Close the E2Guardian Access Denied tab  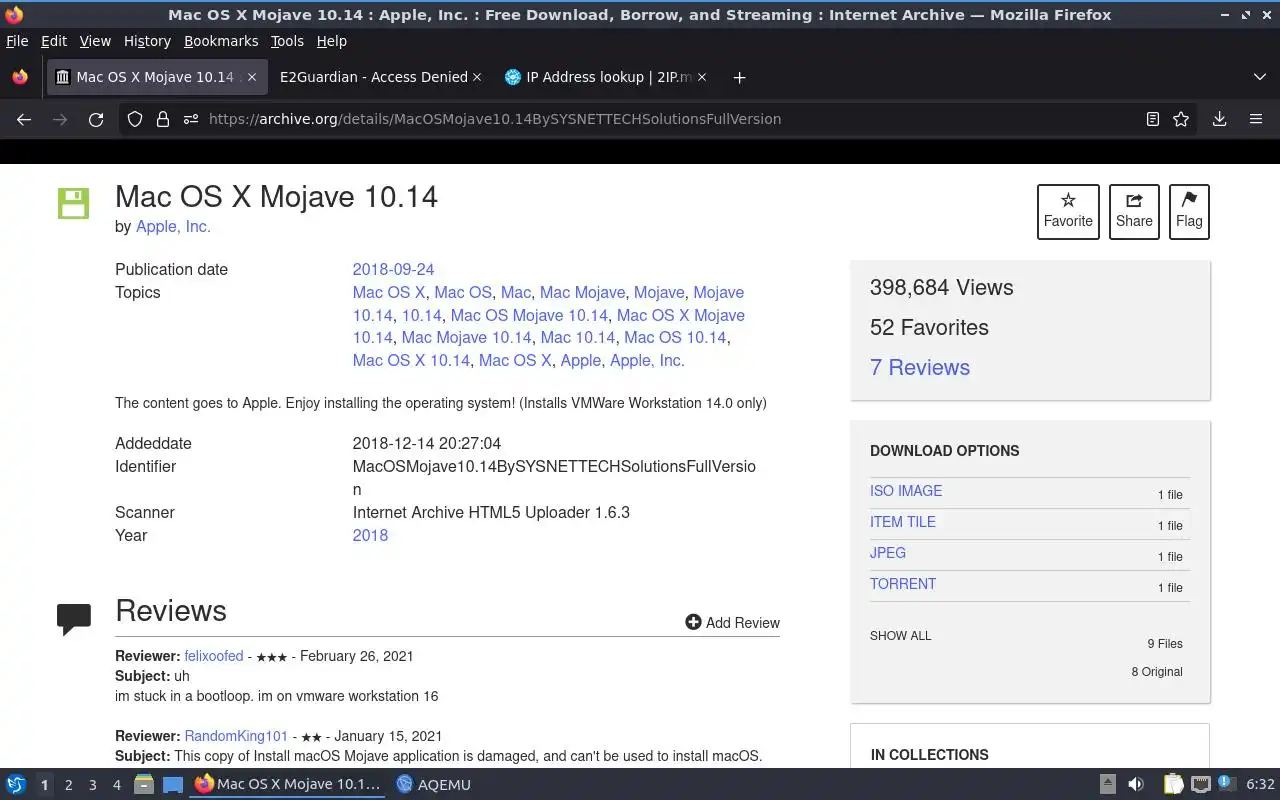coord(477,77)
